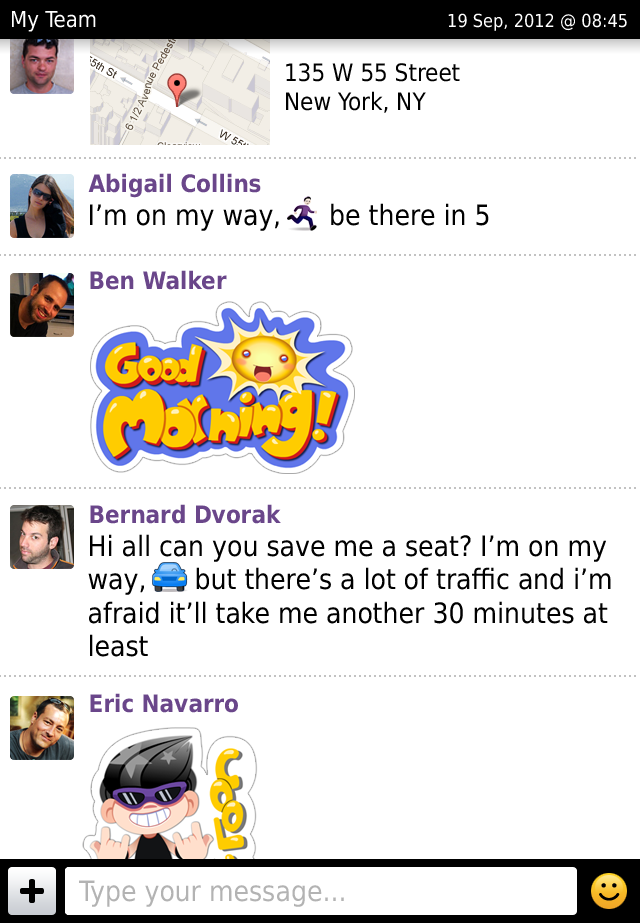Tap the Bernard Dvorak sender name
Image resolution: width=640 pixels, height=923 pixels.
click(185, 515)
